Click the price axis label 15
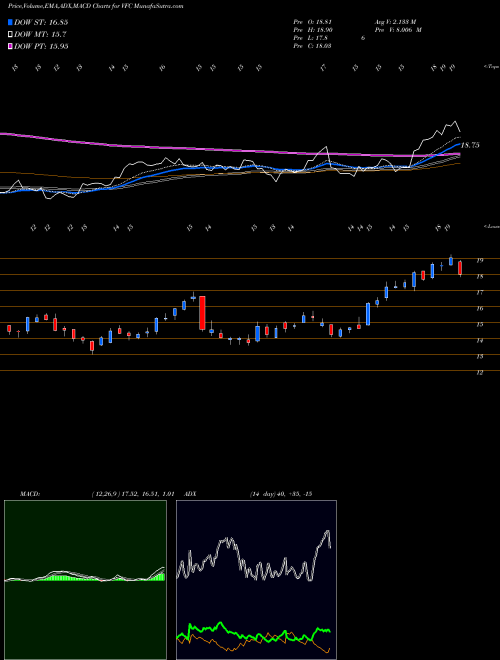This screenshot has height=660, width=500. tap(479, 325)
